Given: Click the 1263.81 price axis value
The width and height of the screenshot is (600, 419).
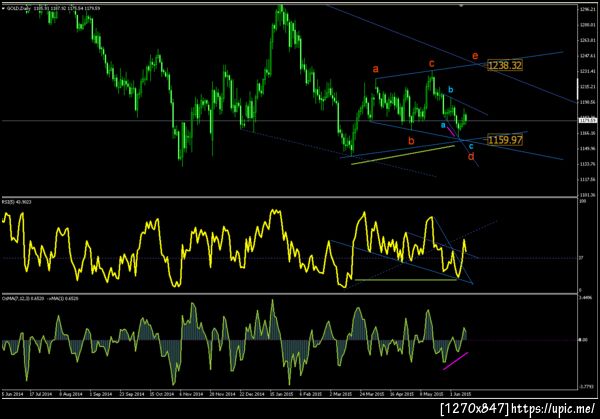Looking at the screenshot, I should [587, 40].
